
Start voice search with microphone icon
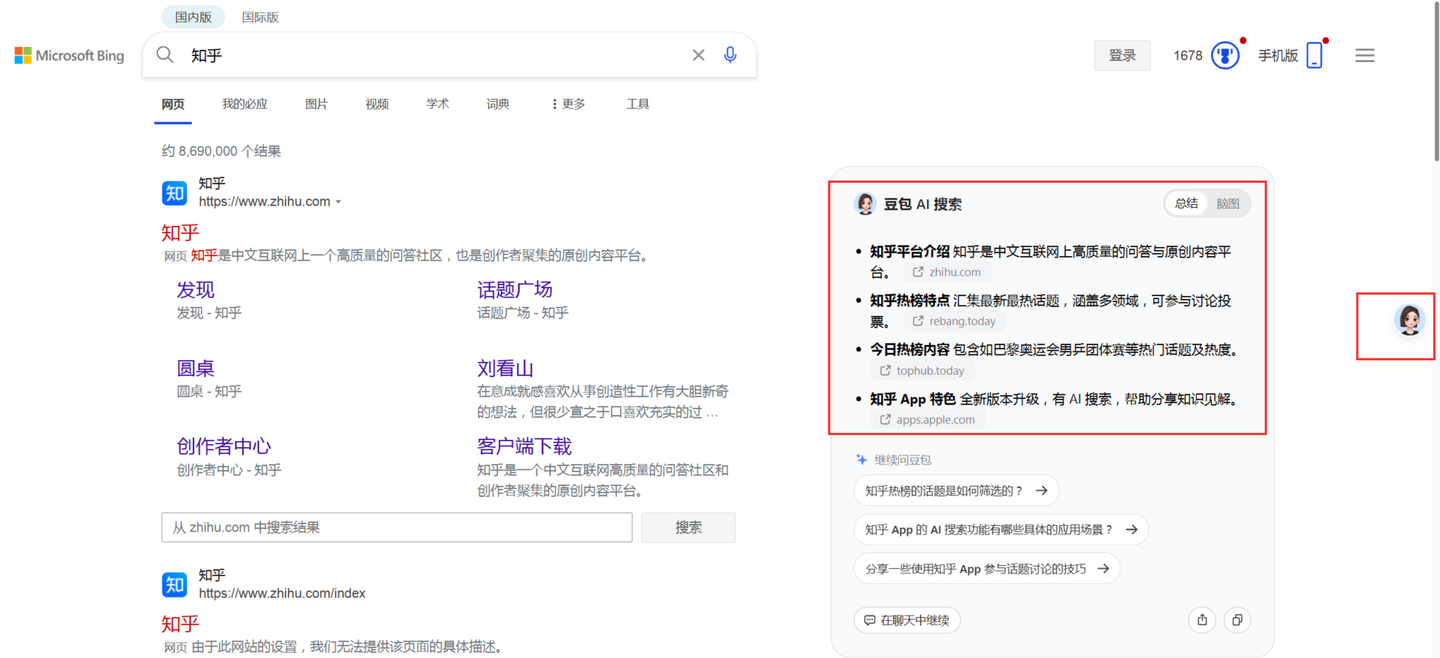pos(730,55)
